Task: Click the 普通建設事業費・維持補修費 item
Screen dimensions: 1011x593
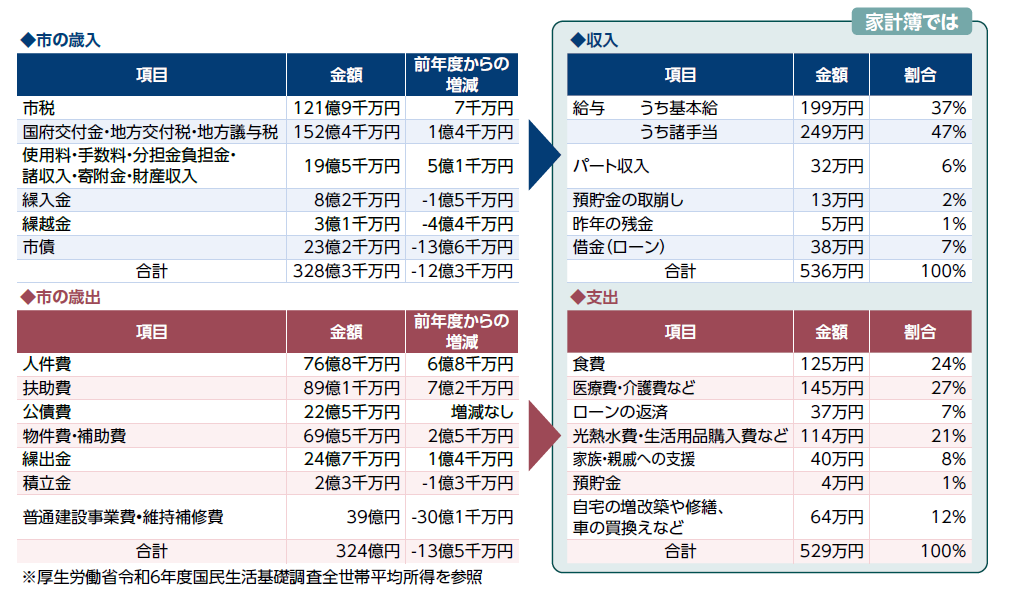Action: [122, 517]
